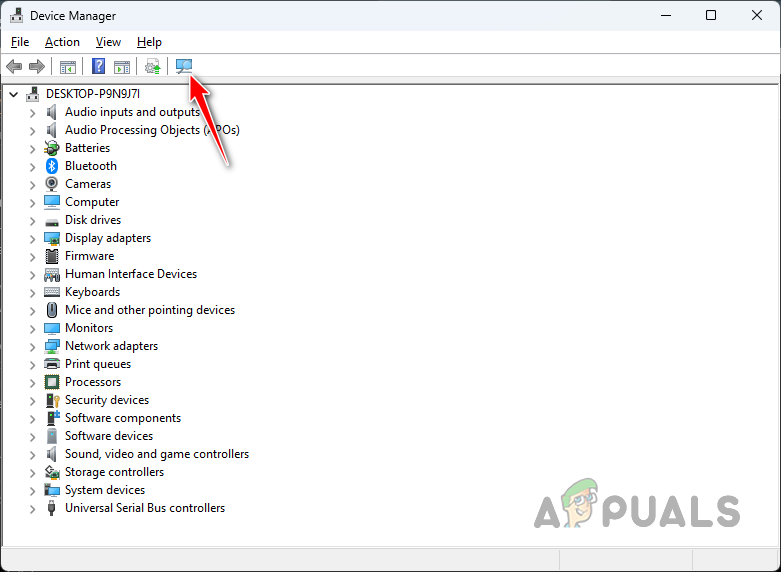Screen dimensions: 781x572
Task: Maximize the Device Manager window
Action: coord(711,15)
